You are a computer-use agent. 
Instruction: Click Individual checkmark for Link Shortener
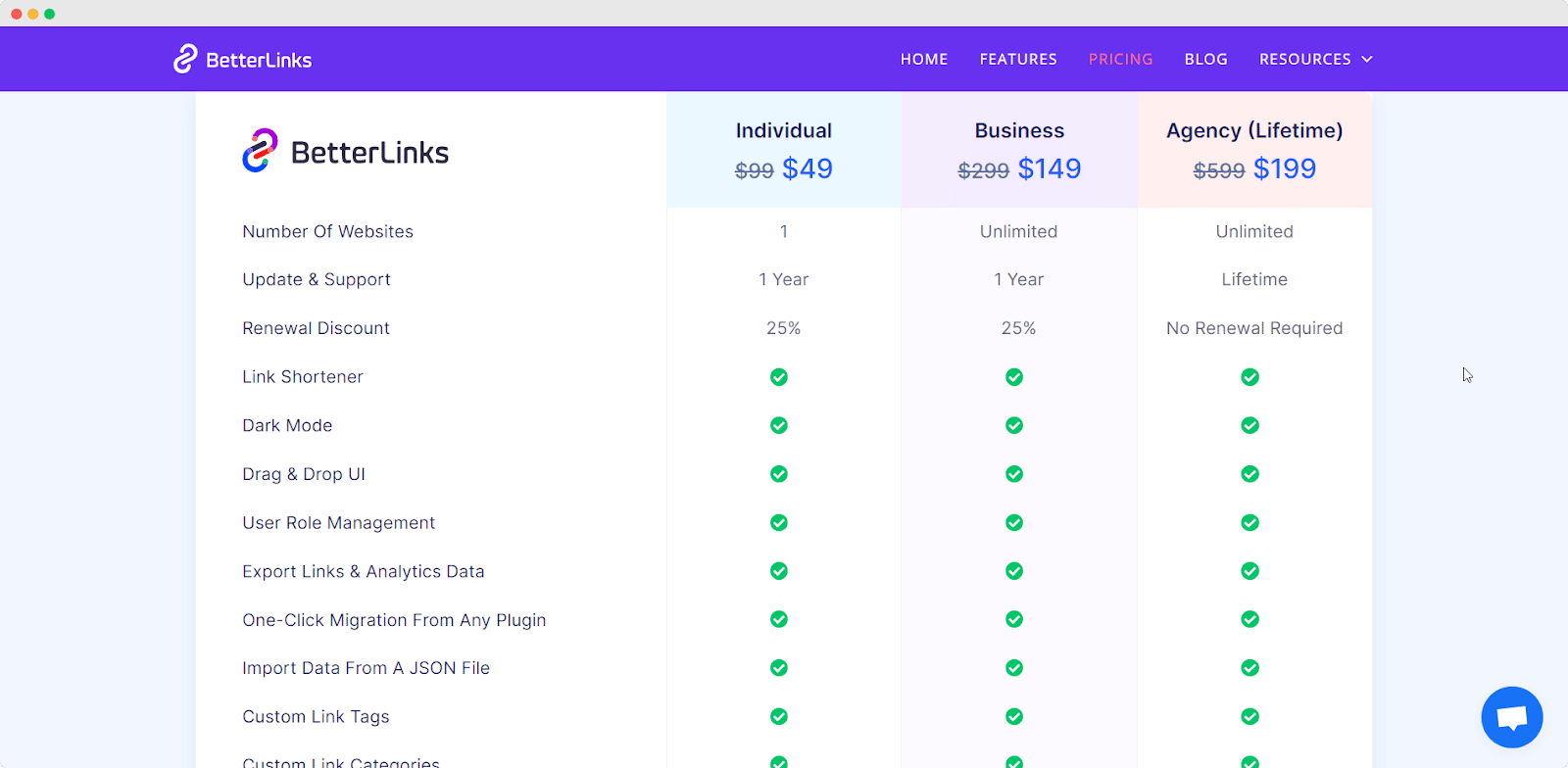[x=779, y=377]
